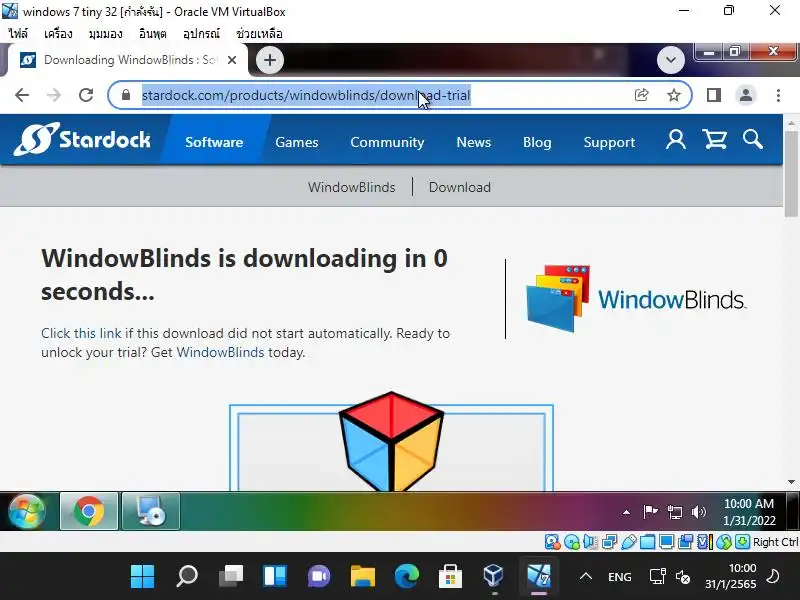The image size is (800, 600).
Task: Click 'Click this link' download link
Action: [x=81, y=333]
